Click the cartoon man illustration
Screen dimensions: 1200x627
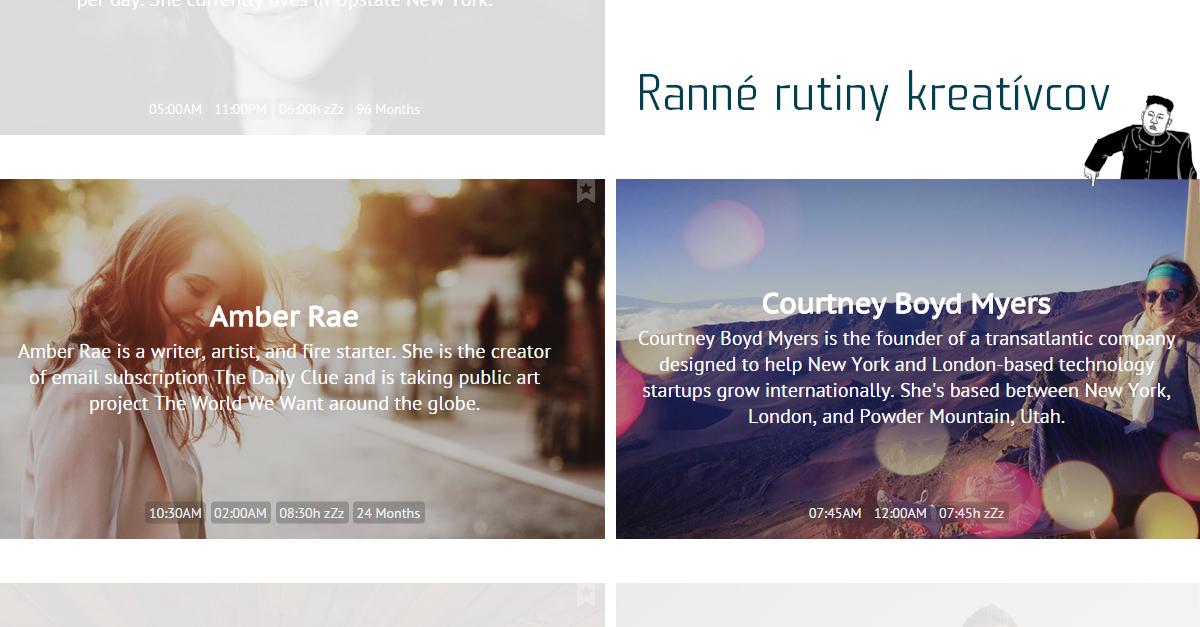[x=1140, y=138]
